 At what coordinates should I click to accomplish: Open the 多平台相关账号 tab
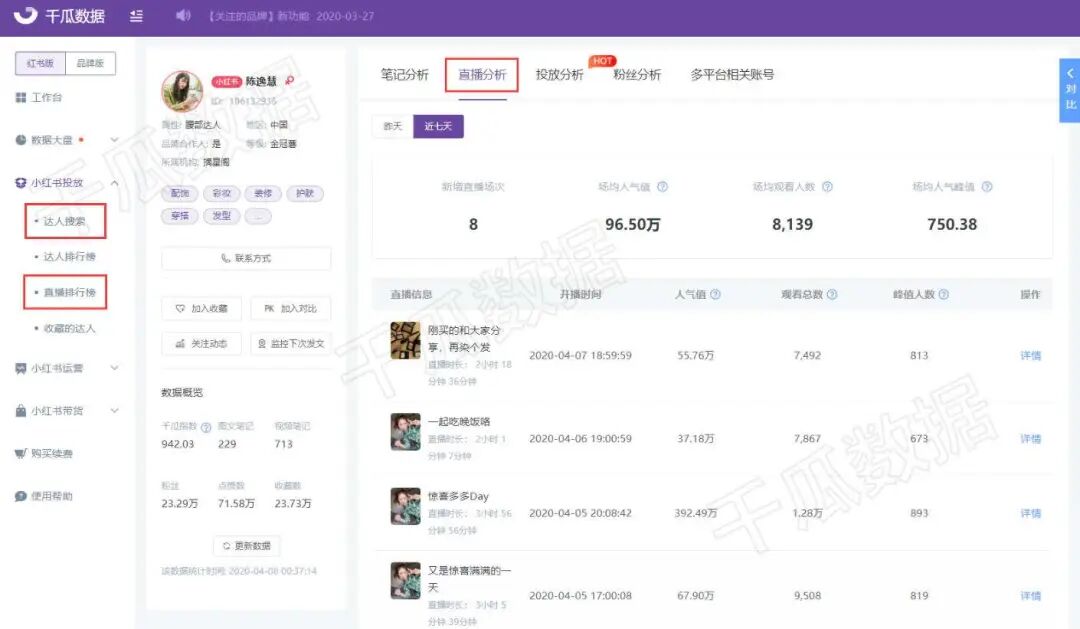(732, 74)
